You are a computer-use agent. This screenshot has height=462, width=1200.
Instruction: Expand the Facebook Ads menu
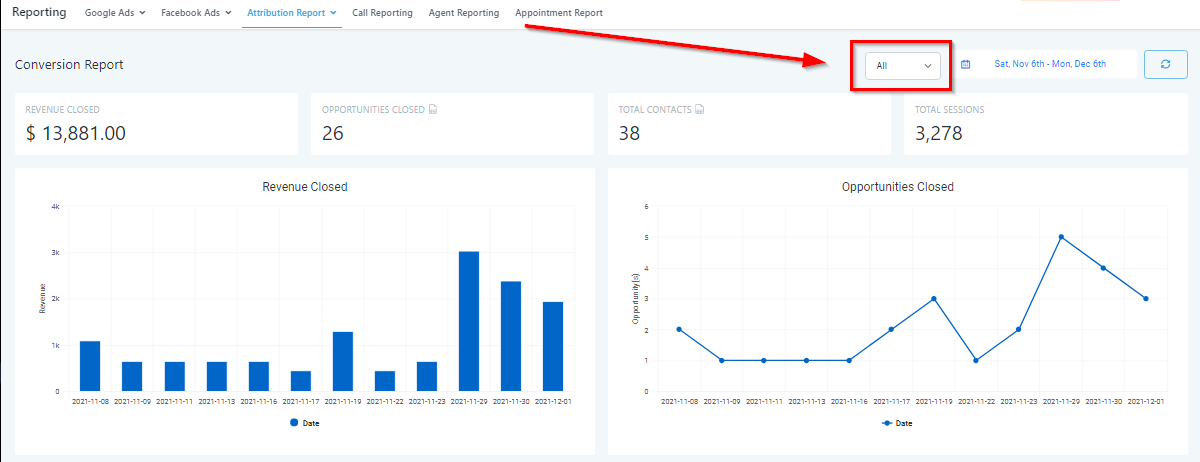click(196, 13)
